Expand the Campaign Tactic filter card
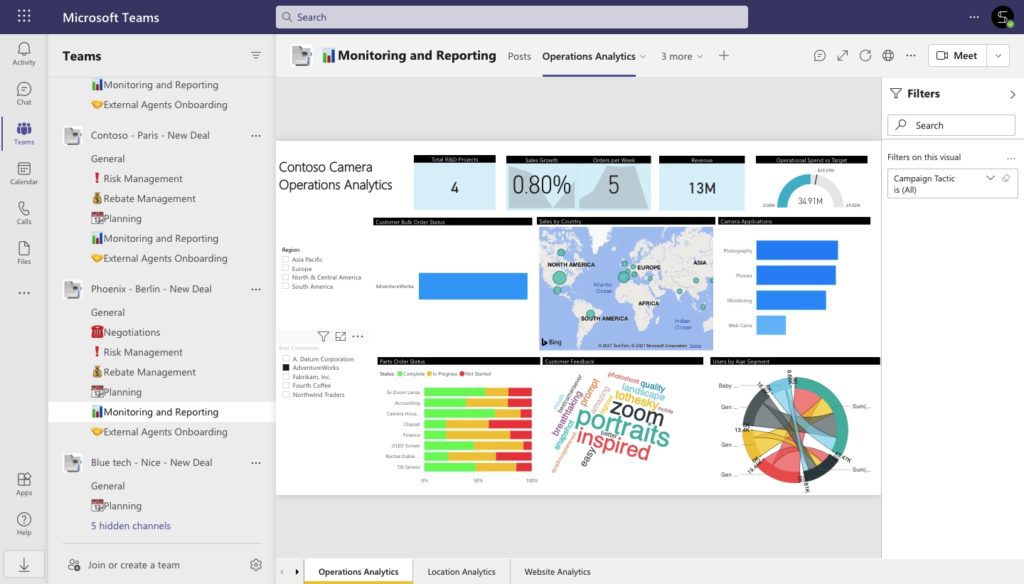Screen dimensions: 1024x584 click(x=990, y=178)
